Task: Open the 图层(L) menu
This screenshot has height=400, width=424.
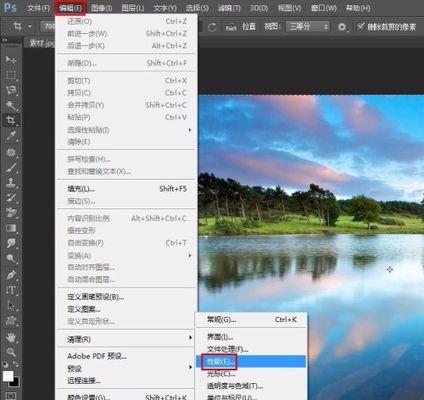Action: [x=133, y=8]
